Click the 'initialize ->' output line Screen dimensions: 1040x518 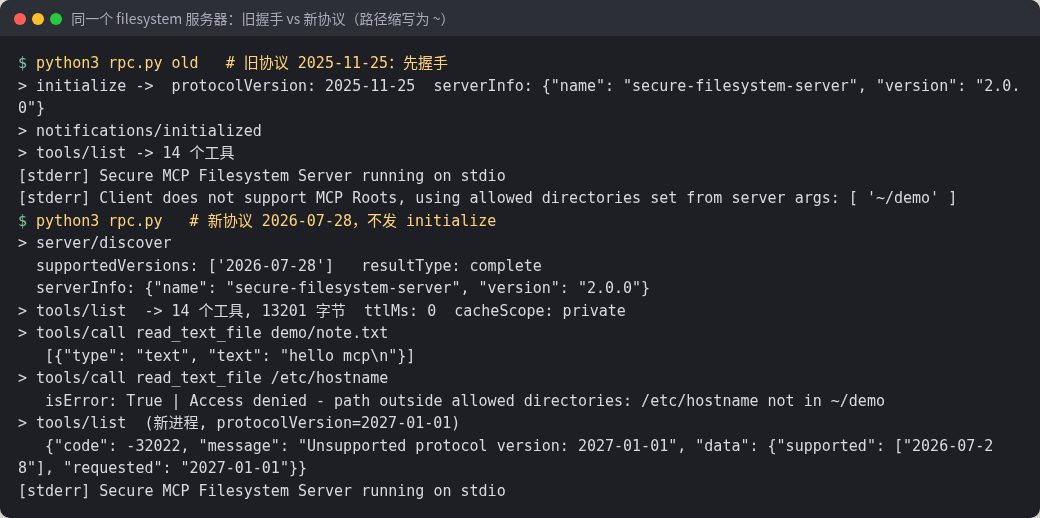(x=519, y=97)
